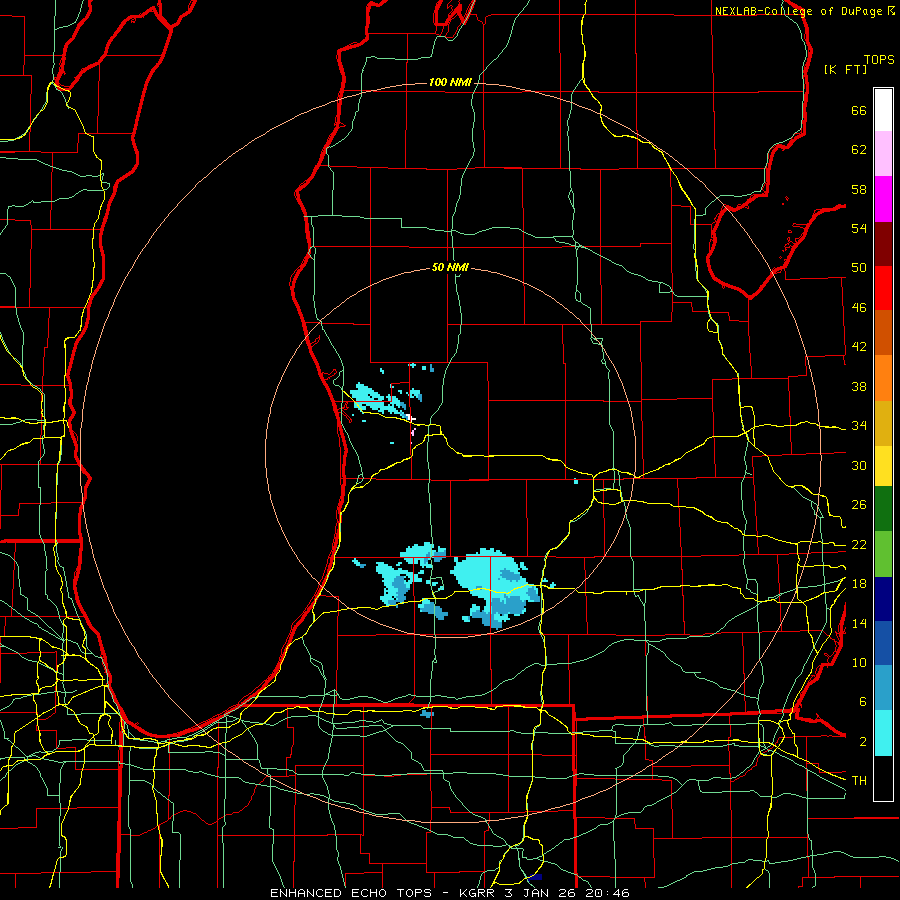Viewport: 900px width, 900px height.
Task: Click the "50" value on the legend scale
Action: pos(859,268)
